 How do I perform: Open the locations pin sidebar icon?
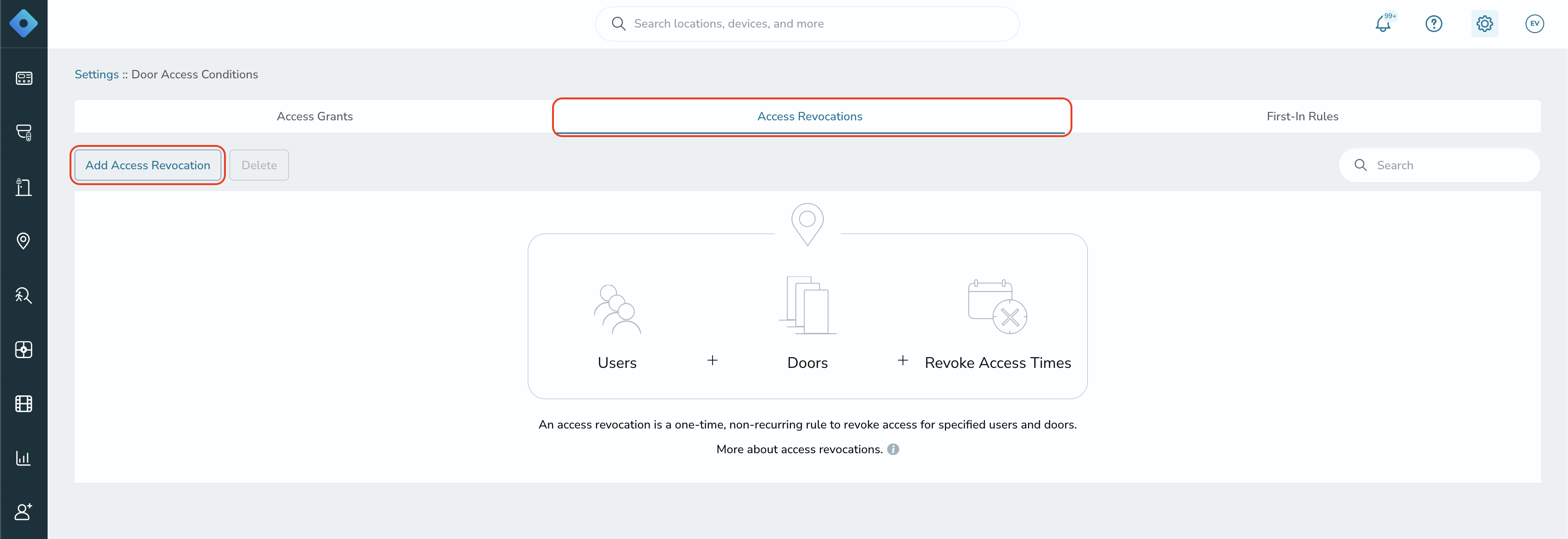[x=24, y=241]
